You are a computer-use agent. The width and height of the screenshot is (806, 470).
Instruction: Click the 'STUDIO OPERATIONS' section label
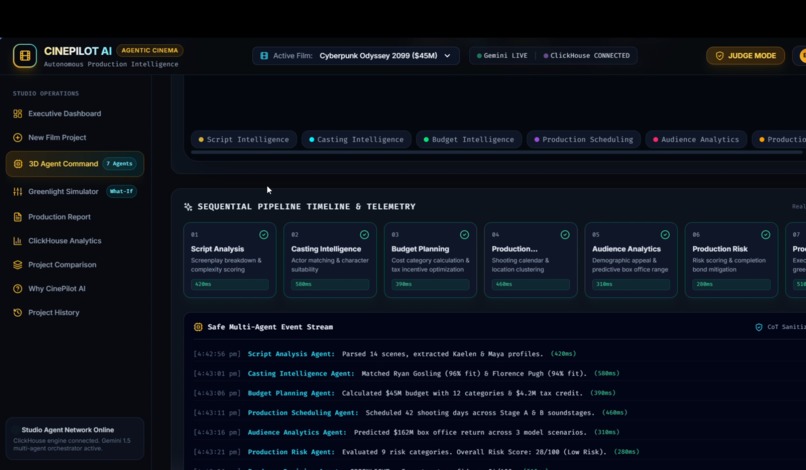[46, 94]
